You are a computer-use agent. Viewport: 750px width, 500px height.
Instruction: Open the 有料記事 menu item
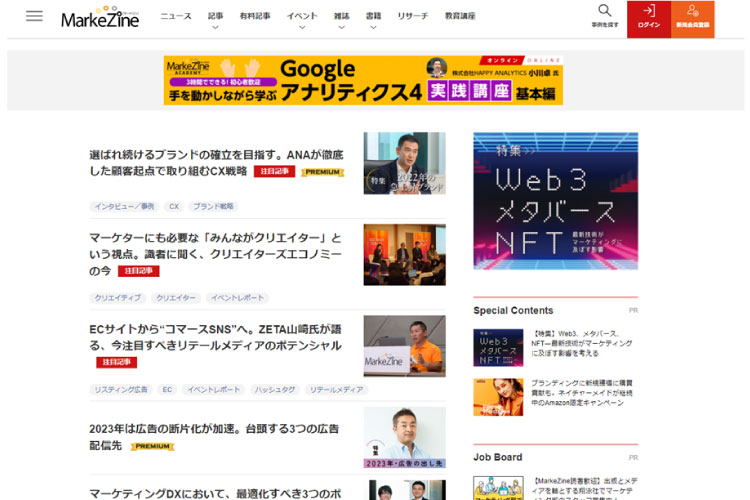[255, 16]
